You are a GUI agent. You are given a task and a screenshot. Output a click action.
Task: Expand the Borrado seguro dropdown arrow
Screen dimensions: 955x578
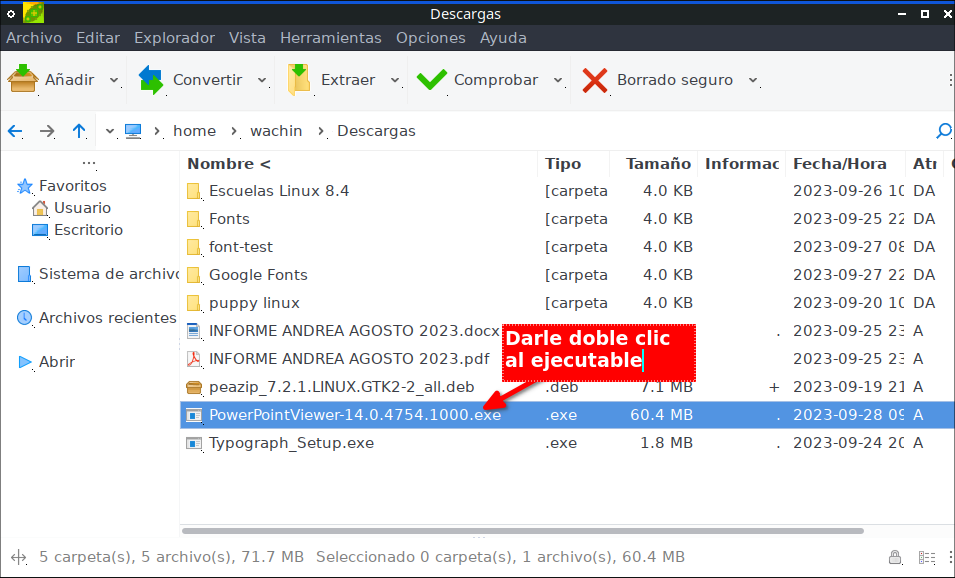[x=753, y=80]
